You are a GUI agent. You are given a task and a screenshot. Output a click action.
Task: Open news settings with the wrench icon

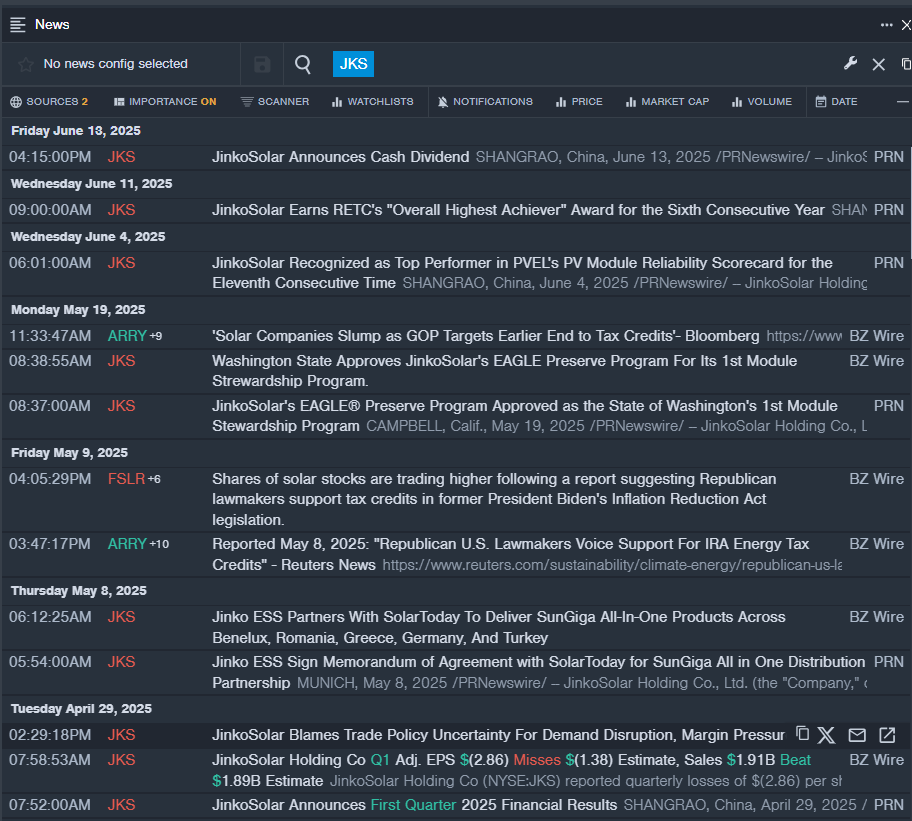click(850, 63)
